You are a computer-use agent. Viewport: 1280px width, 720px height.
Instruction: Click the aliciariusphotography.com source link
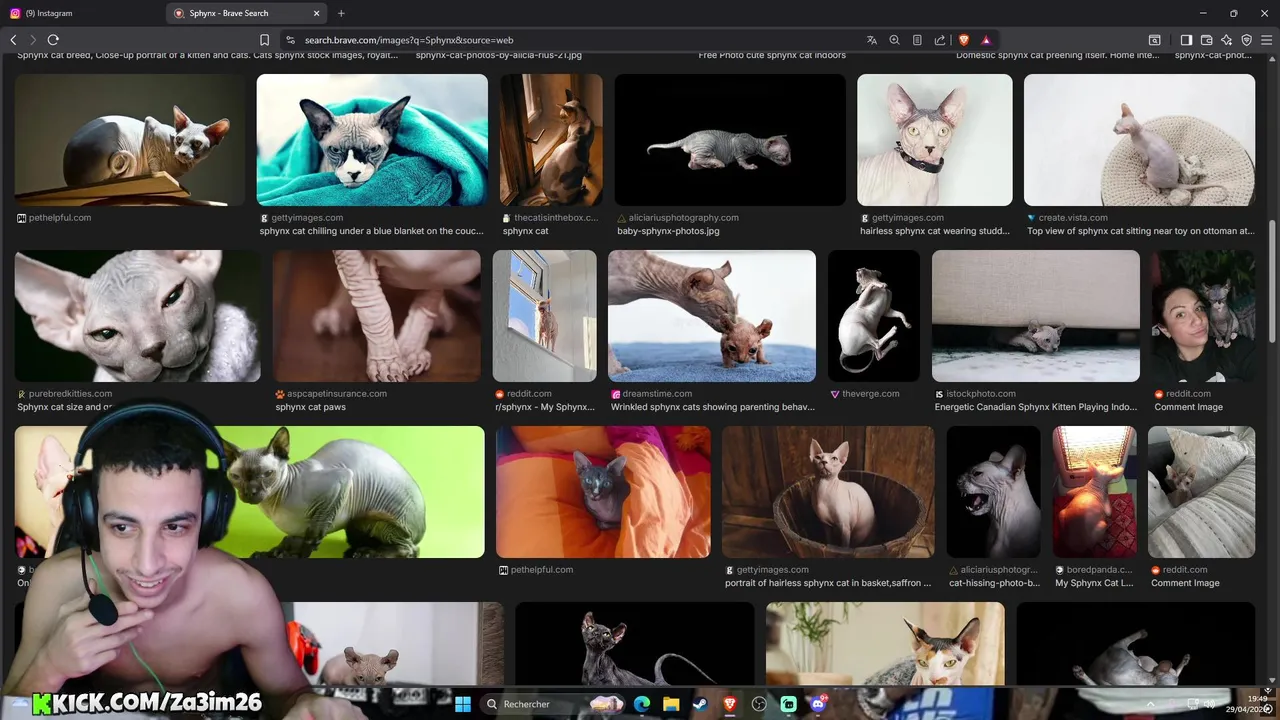pyautogui.click(x=685, y=218)
